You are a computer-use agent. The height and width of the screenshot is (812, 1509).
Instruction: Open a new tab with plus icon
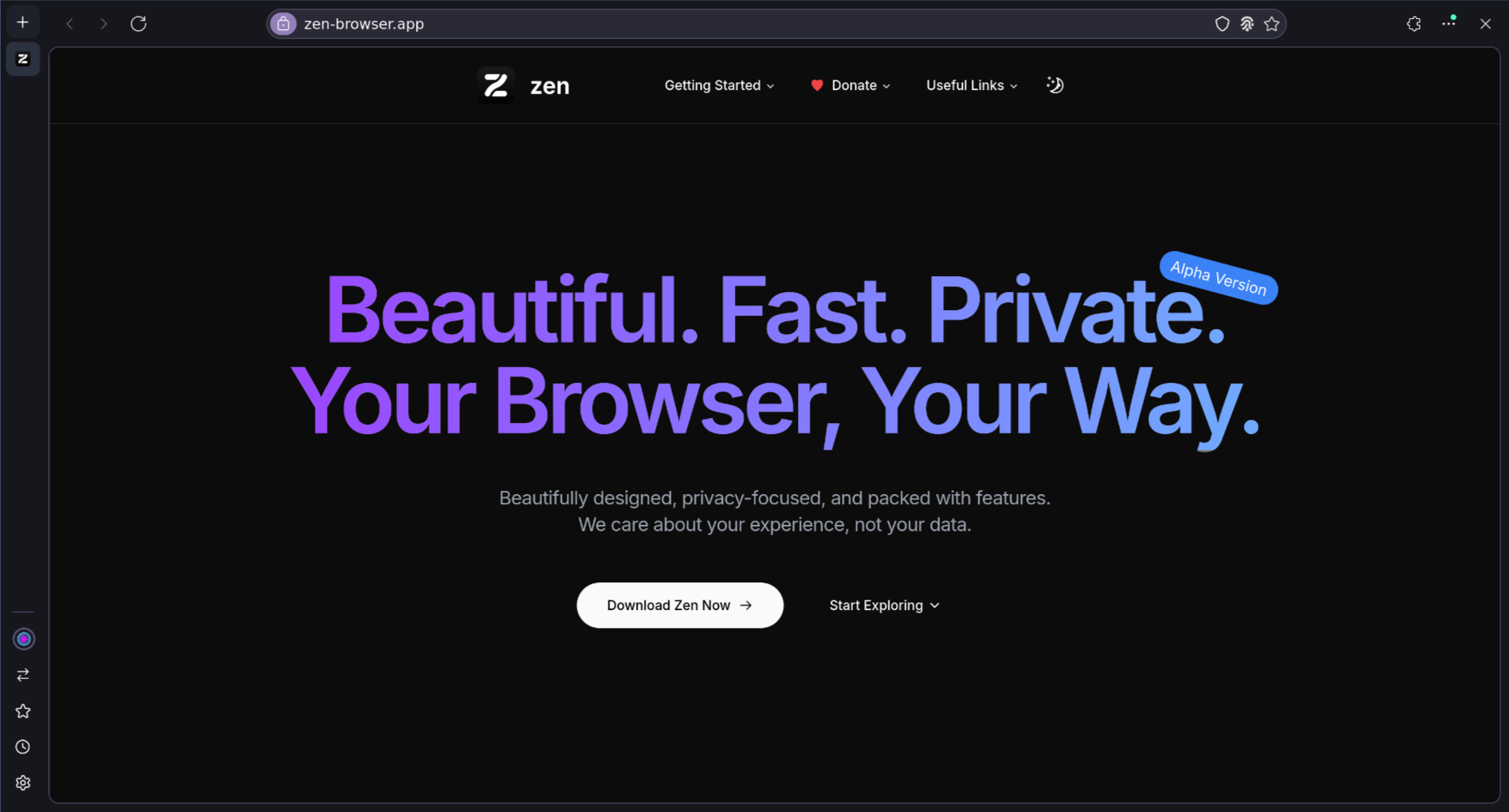(23, 23)
